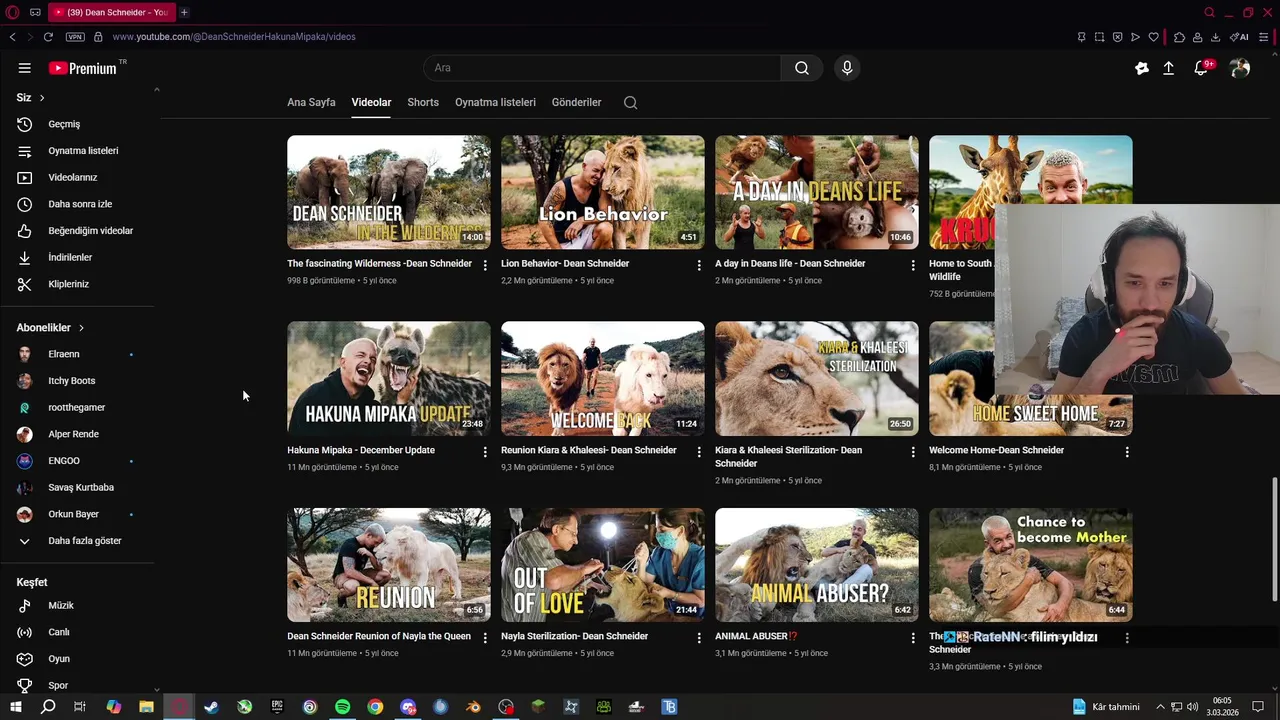Reload the page with browser refresh icon
The width and height of the screenshot is (1280, 720).
click(47, 37)
